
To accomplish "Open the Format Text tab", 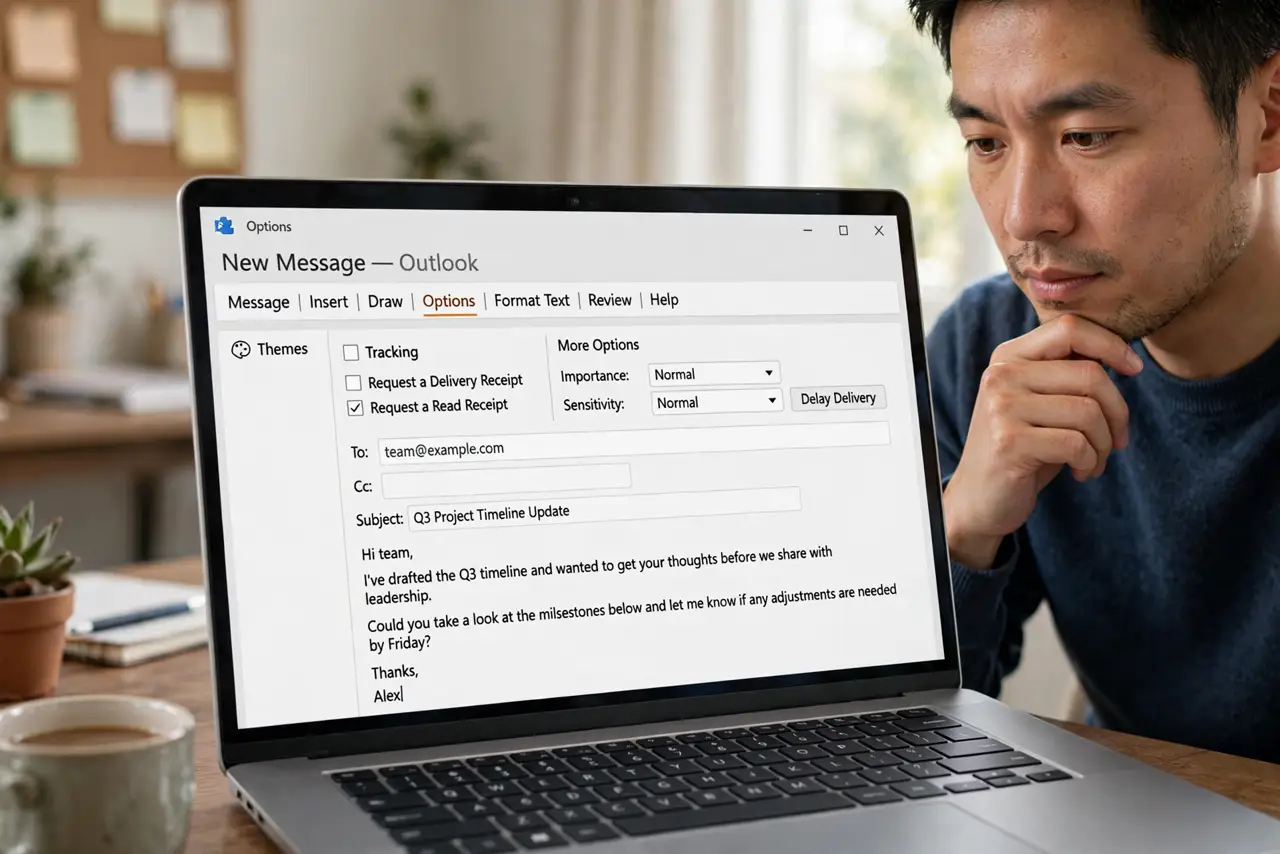I will click(x=532, y=300).
